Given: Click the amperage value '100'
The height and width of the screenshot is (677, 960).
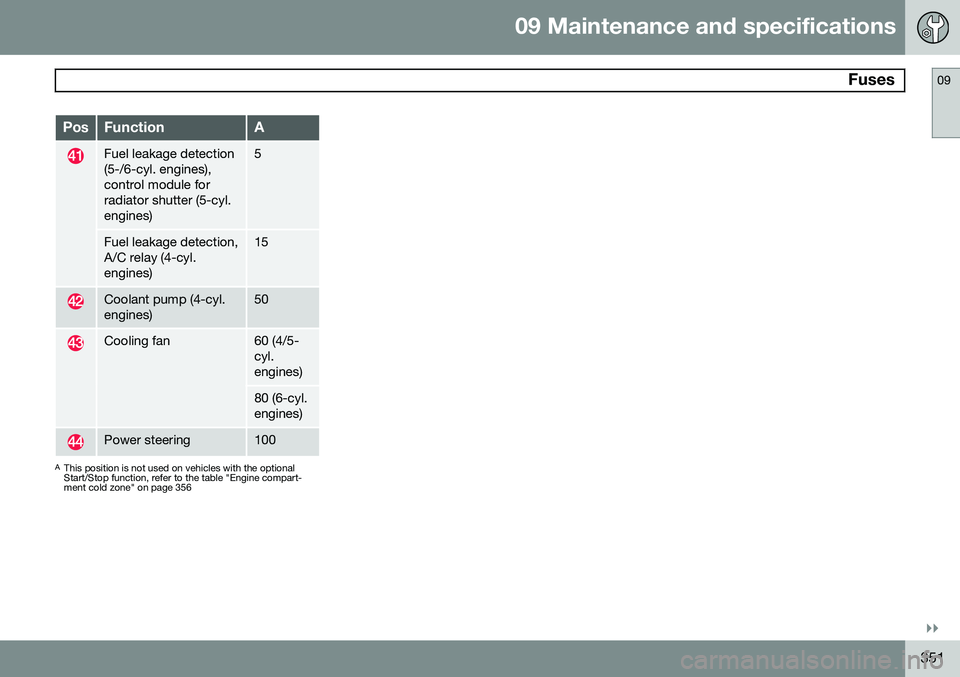Looking at the screenshot, I should tap(265, 440).
